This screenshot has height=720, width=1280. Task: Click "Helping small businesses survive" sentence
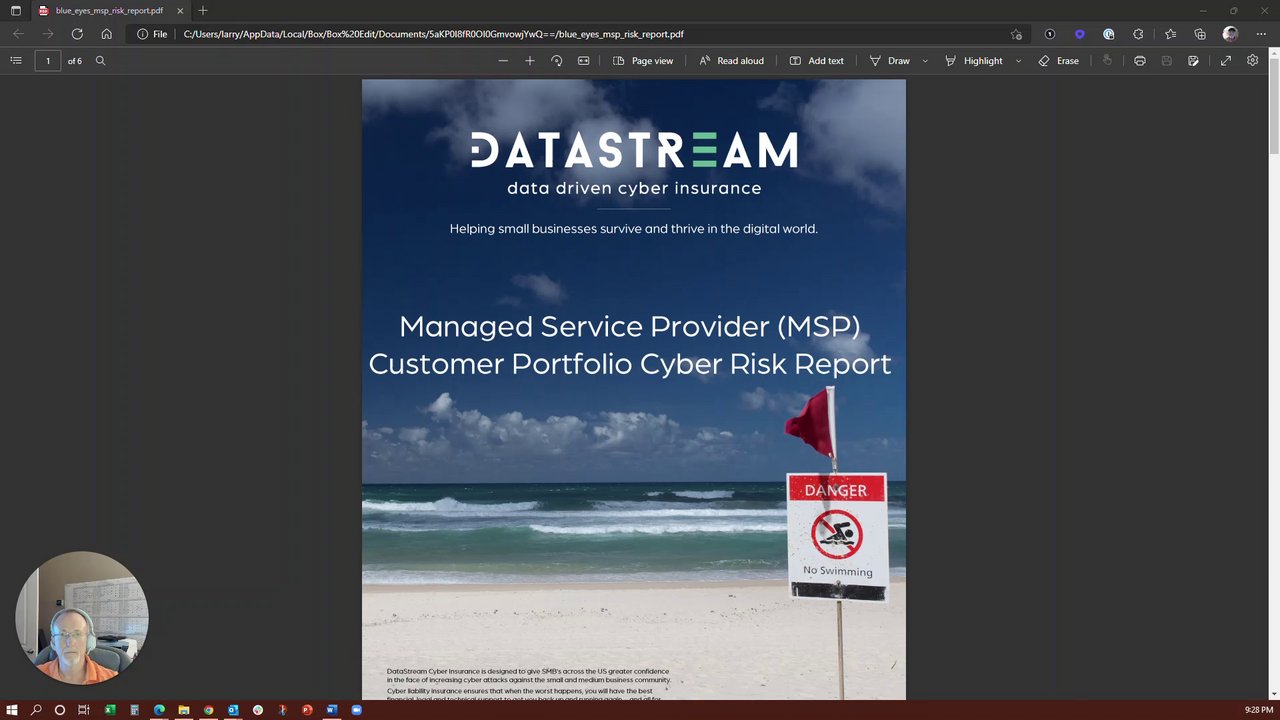click(634, 229)
